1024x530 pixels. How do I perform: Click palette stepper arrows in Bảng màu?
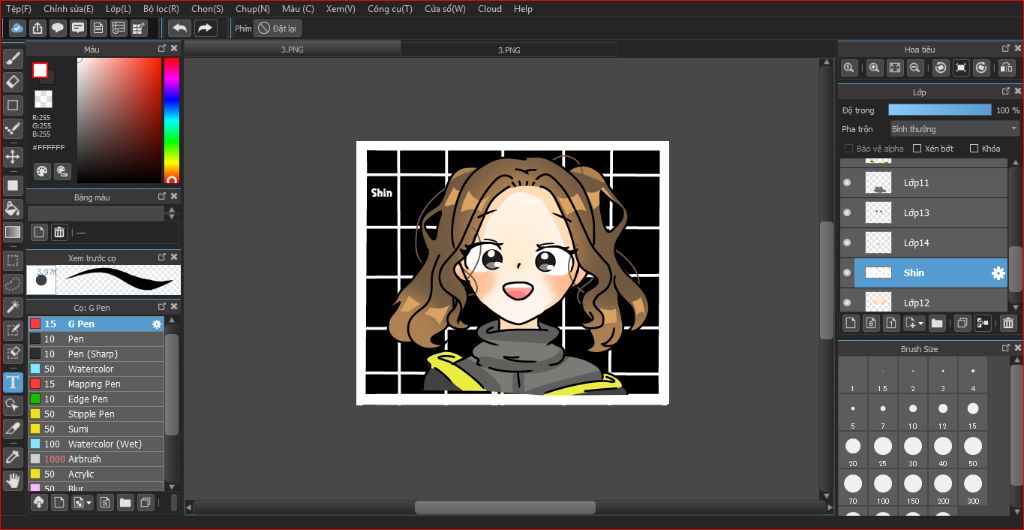tap(172, 213)
